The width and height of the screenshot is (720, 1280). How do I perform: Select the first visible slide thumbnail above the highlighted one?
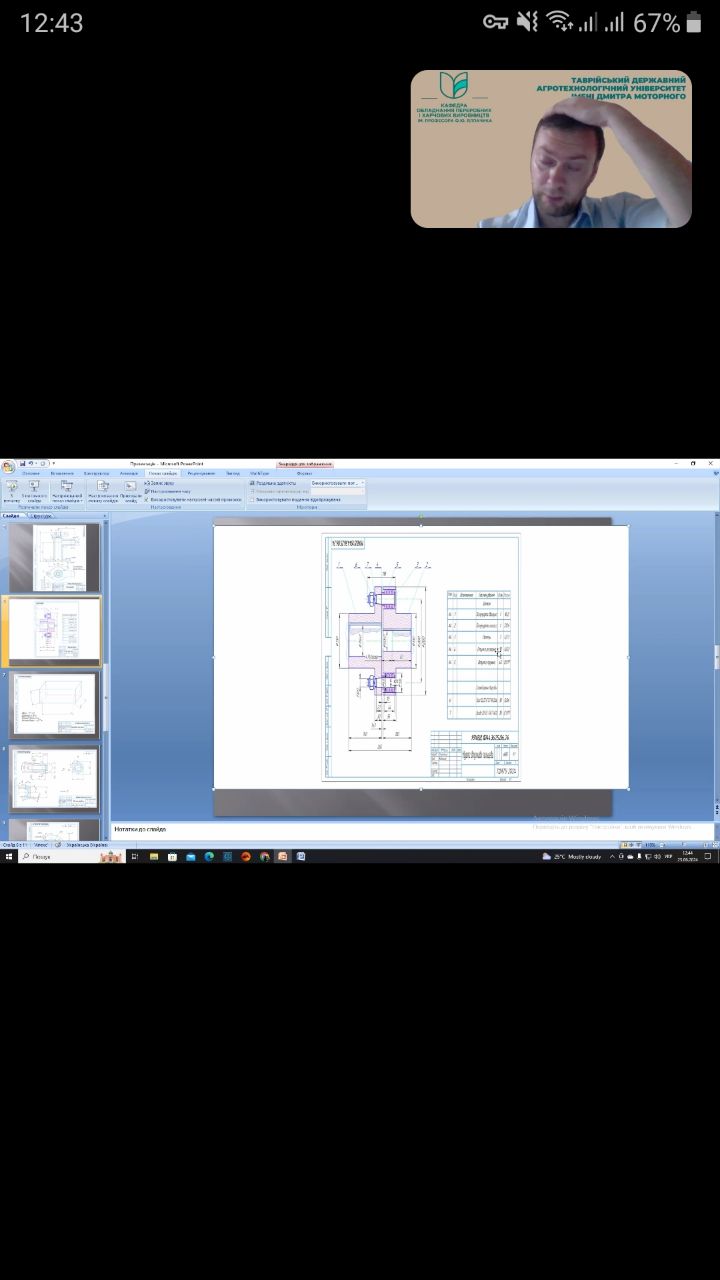55,556
